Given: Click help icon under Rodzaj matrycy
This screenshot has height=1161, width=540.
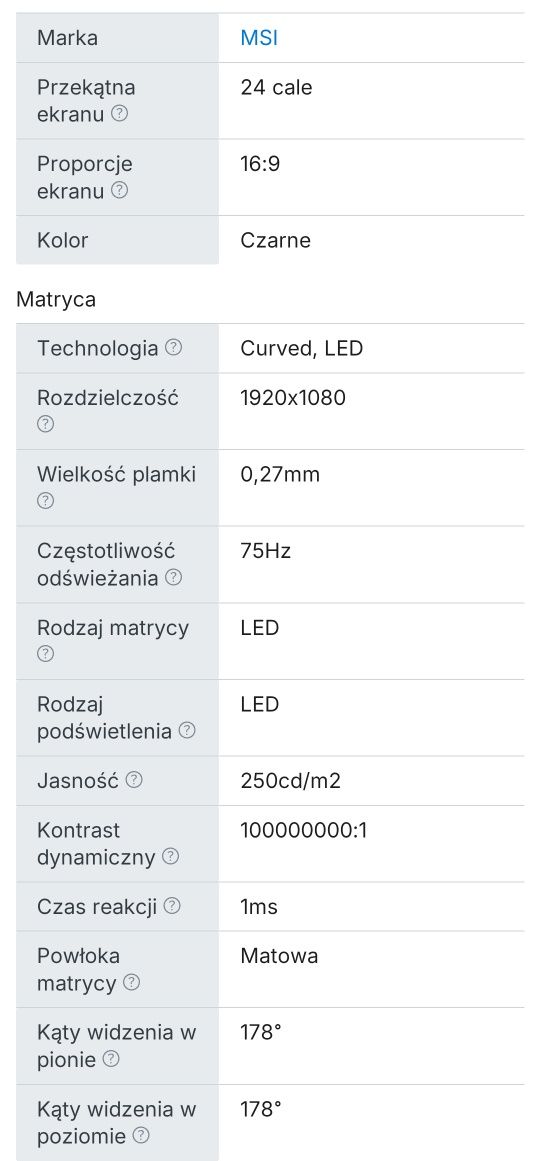Looking at the screenshot, I should point(45,654).
